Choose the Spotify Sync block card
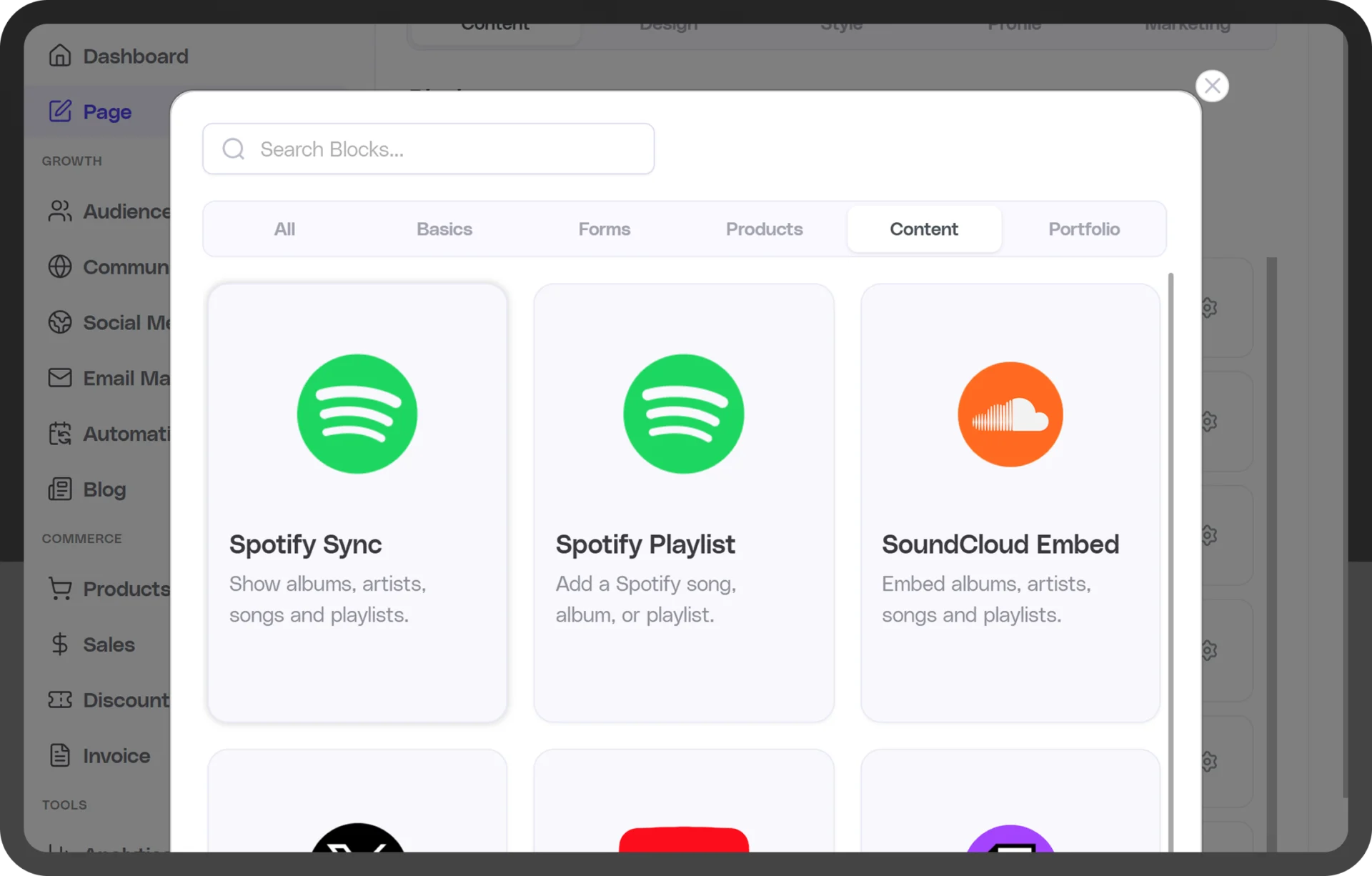The width and height of the screenshot is (1372, 876). [357, 503]
